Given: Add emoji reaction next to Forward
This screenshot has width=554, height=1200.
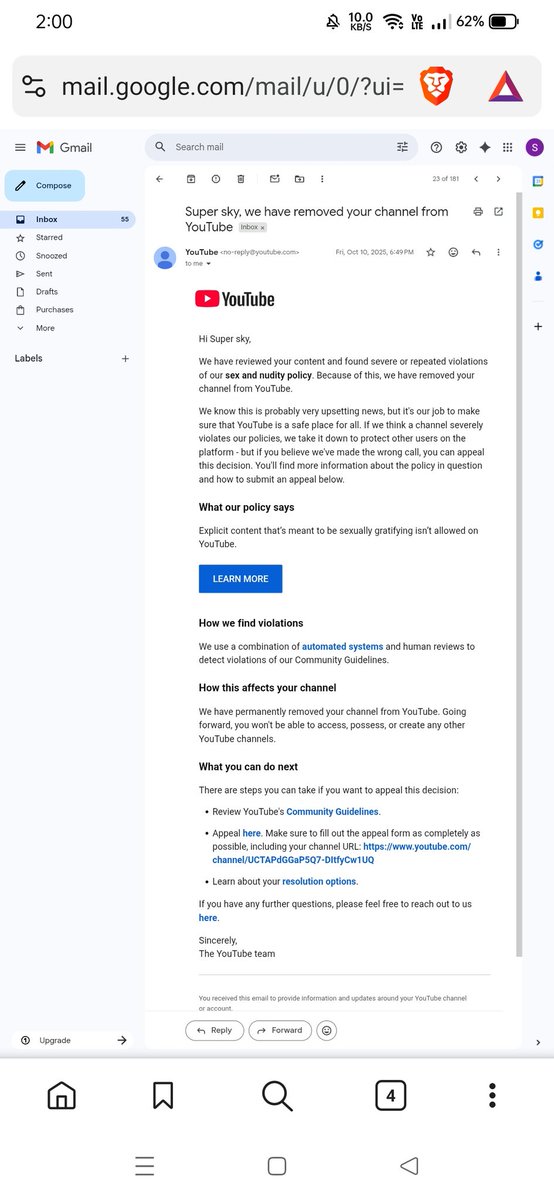Looking at the screenshot, I should tap(326, 1030).
